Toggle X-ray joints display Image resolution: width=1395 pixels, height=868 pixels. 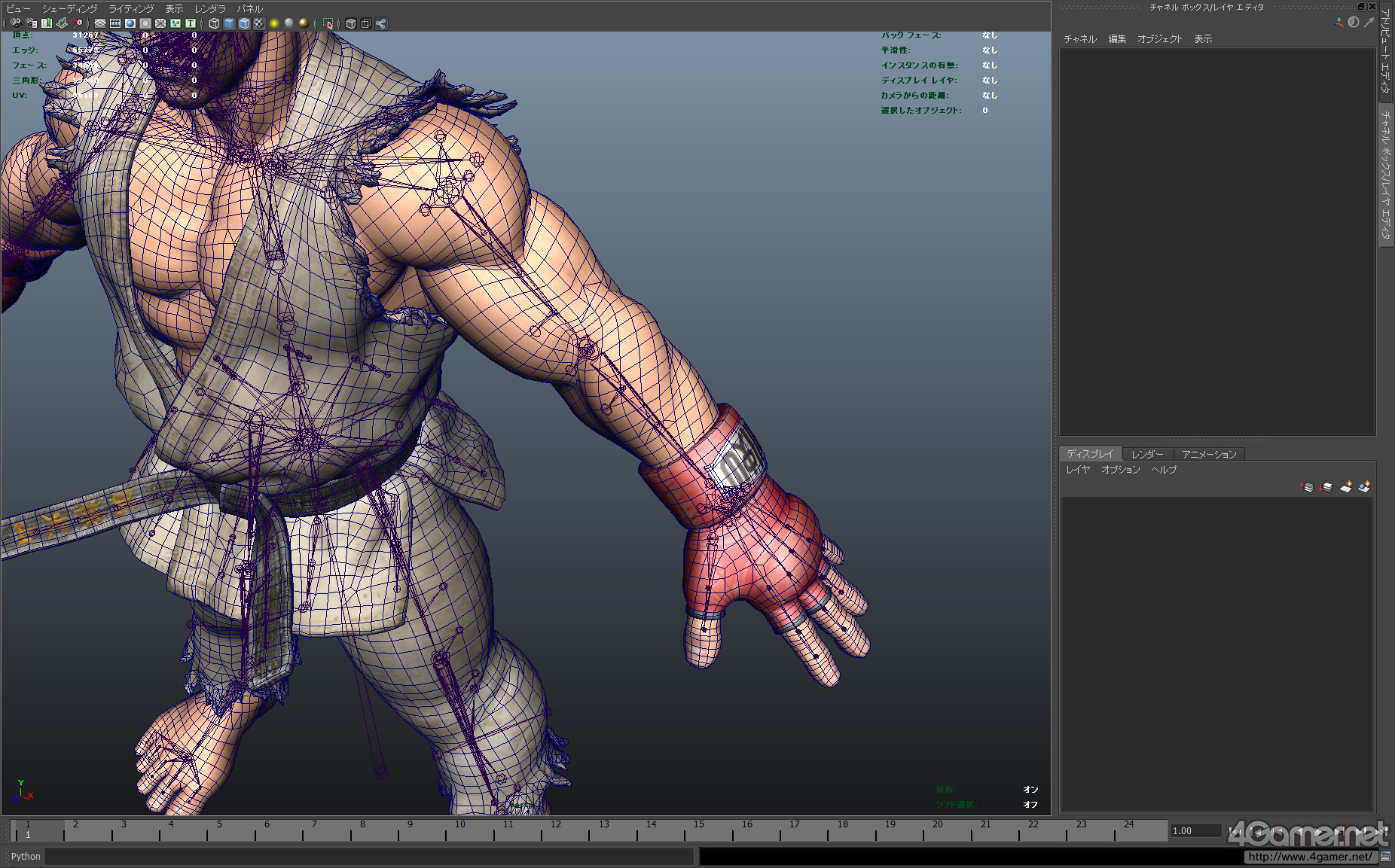(380, 23)
